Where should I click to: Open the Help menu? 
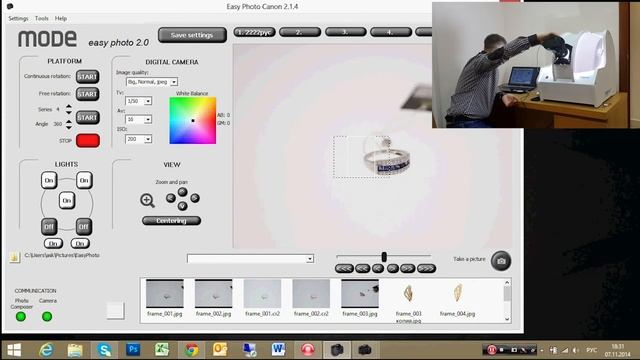tap(61, 18)
